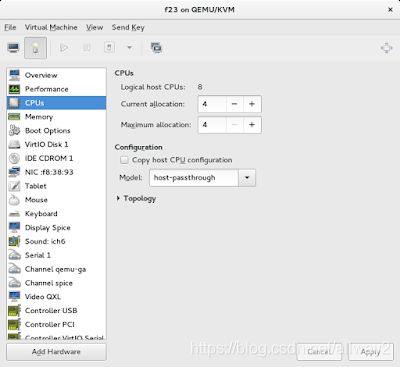Select Mouse in hardware list
The image size is (400, 367).
pyautogui.click(x=56, y=200)
